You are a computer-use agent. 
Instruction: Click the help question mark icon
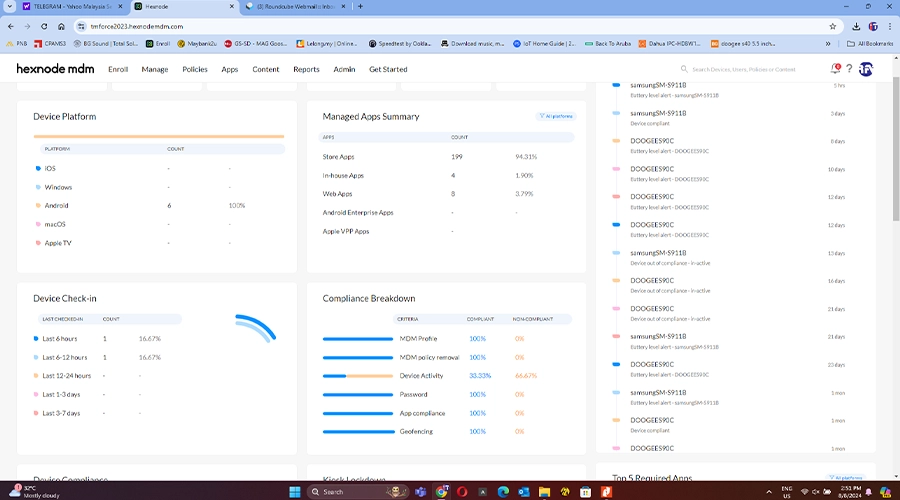pyautogui.click(x=849, y=69)
